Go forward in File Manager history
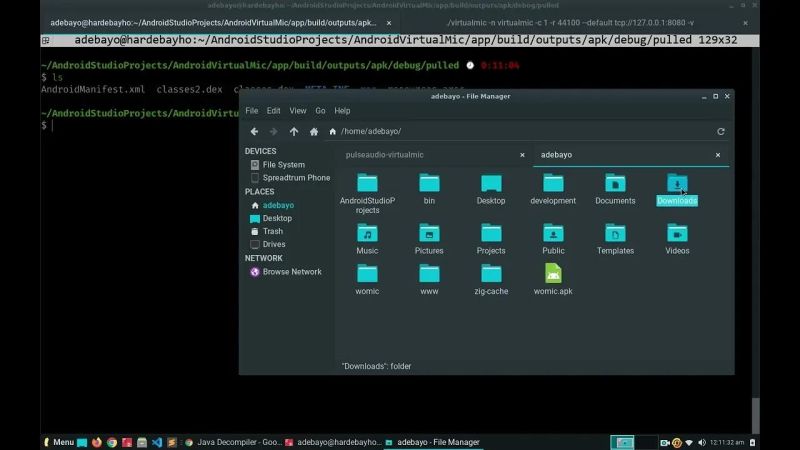 [273, 132]
